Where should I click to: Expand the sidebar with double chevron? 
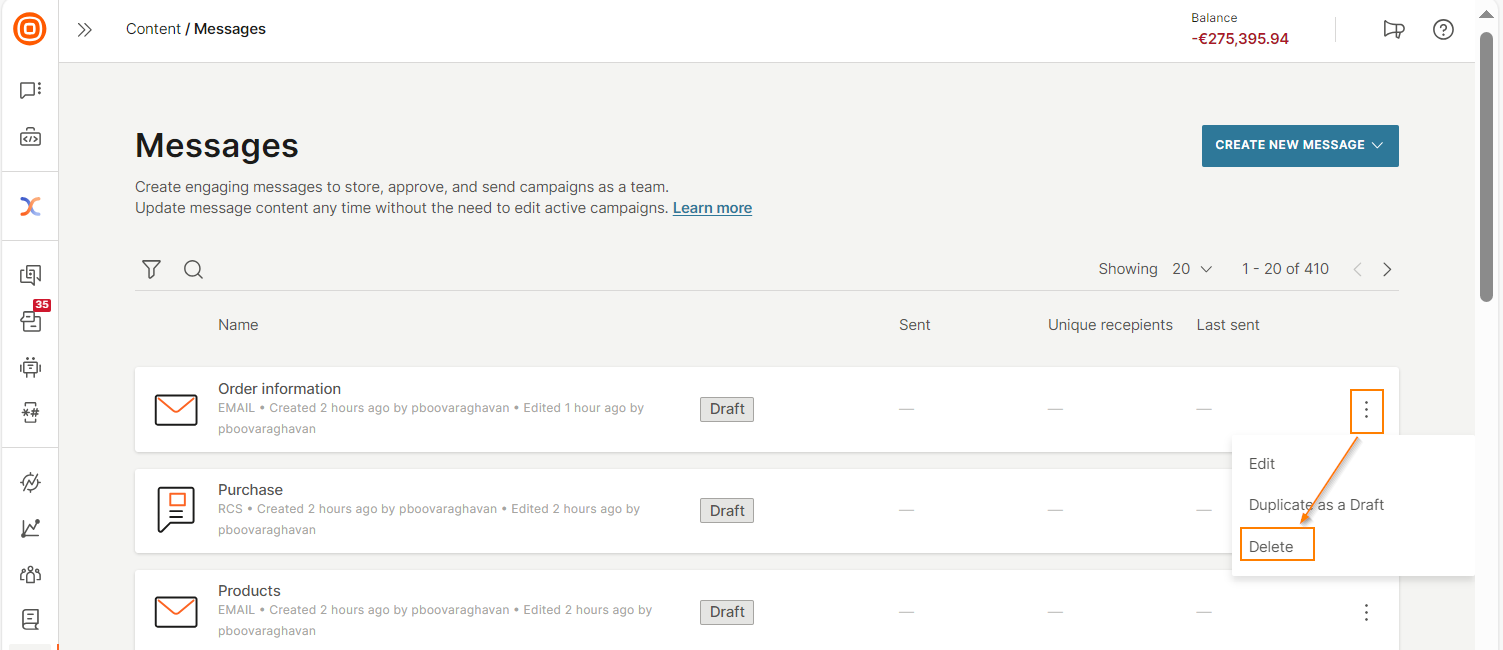click(85, 29)
